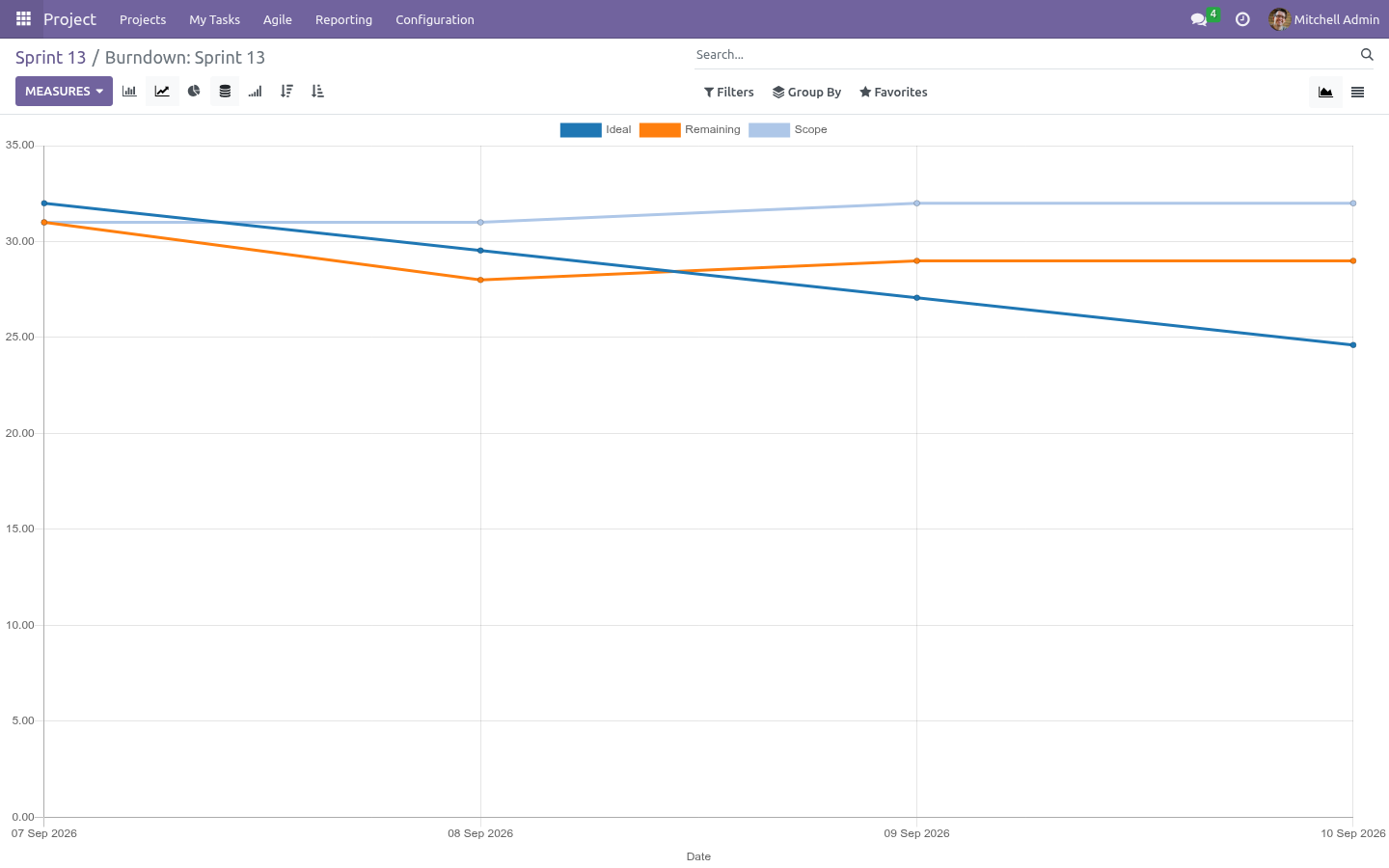The height and width of the screenshot is (868, 1389).
Task: Click the Ideal data point on 10 Sep 2026
Action: tap(1353, 345)
